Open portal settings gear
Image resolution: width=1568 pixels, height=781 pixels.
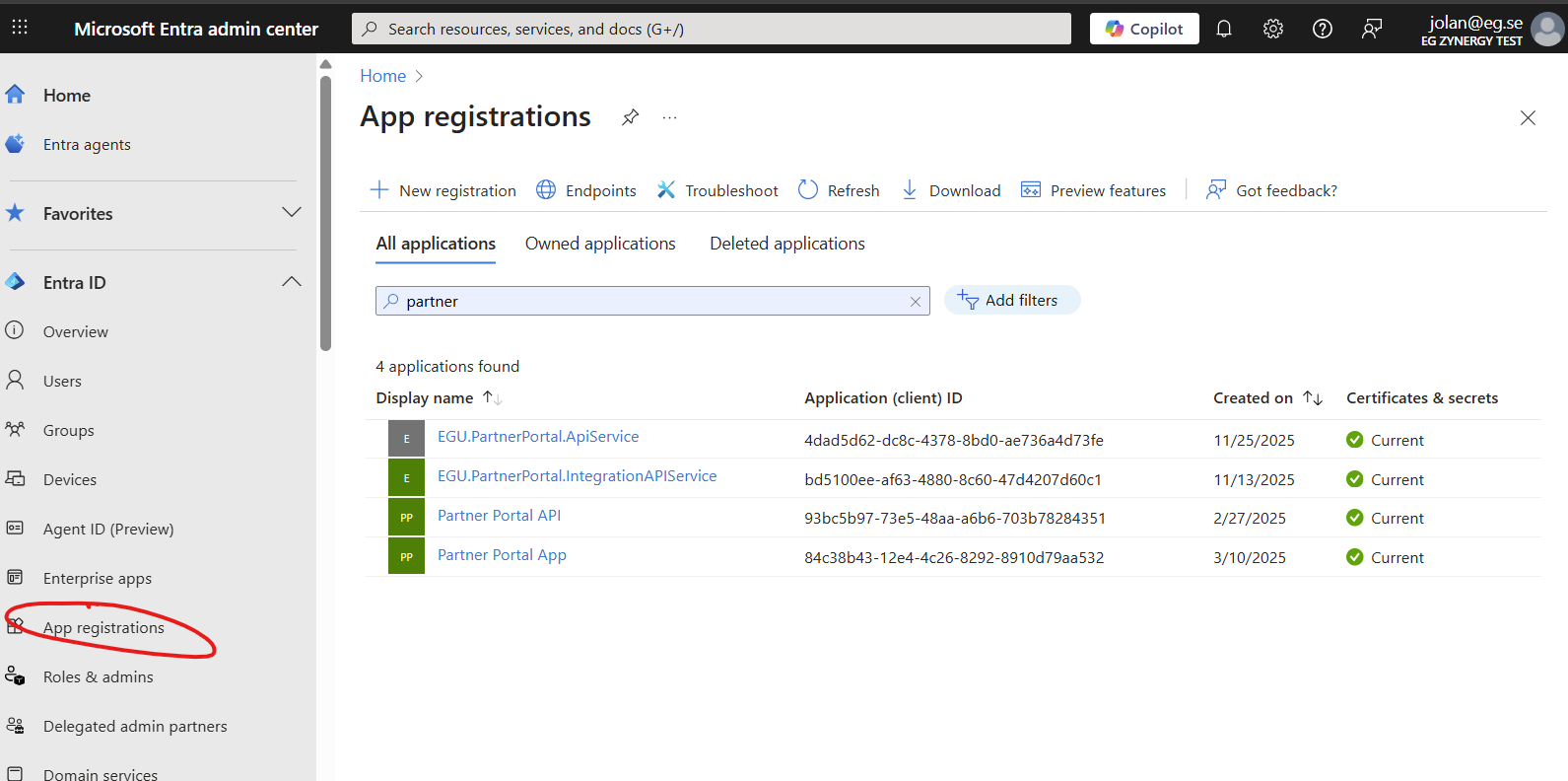click(x=1273, y=29)
